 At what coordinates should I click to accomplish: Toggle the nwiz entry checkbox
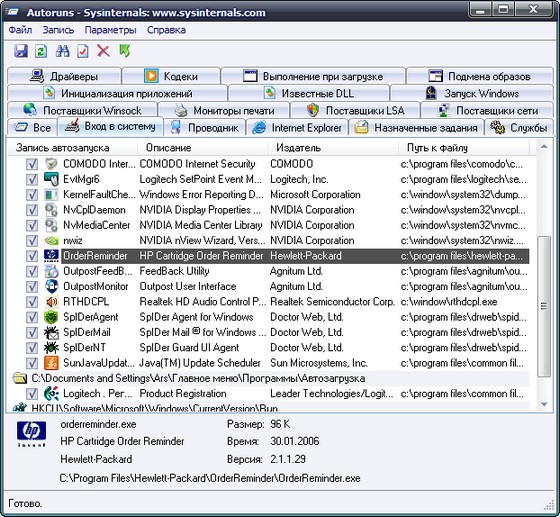[32, 241]
